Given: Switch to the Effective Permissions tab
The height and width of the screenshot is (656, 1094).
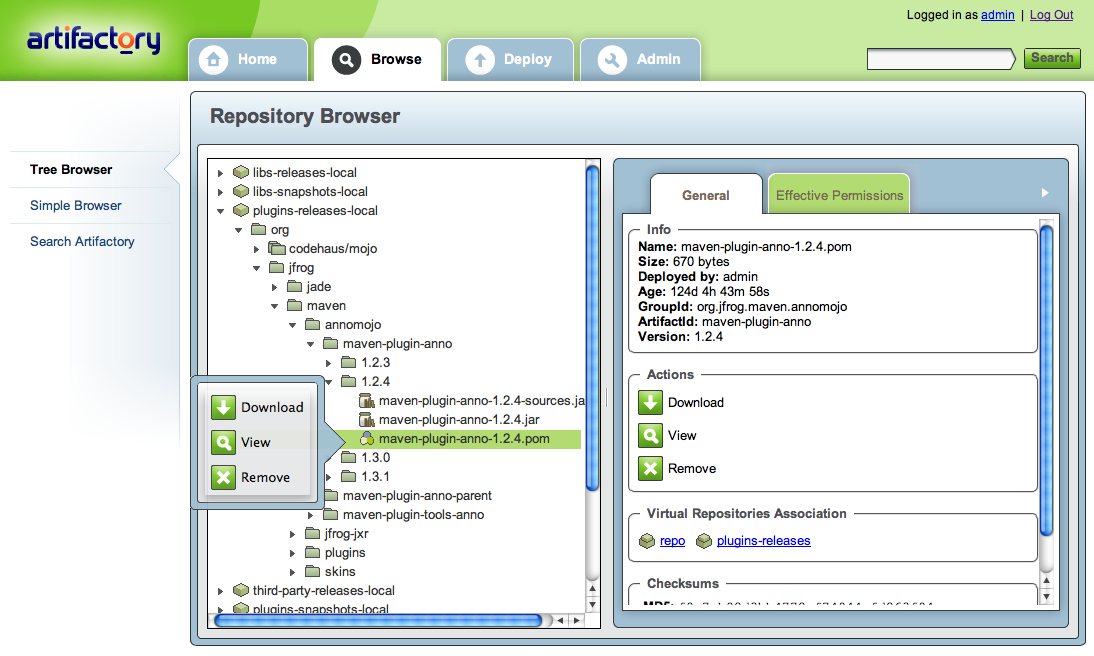Looking at the screenshot, I should pyautogui.click(x=839, y=195).
